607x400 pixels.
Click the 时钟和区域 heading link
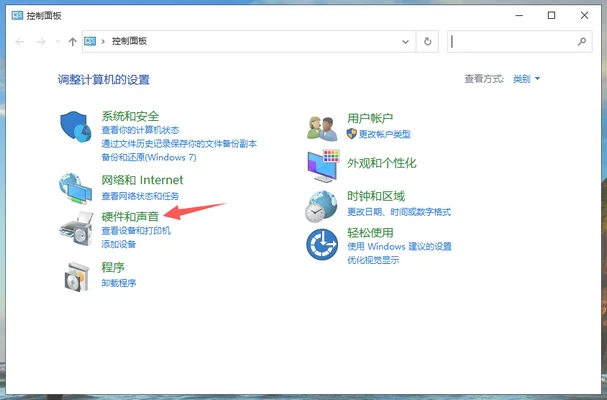tap(376, 196)
